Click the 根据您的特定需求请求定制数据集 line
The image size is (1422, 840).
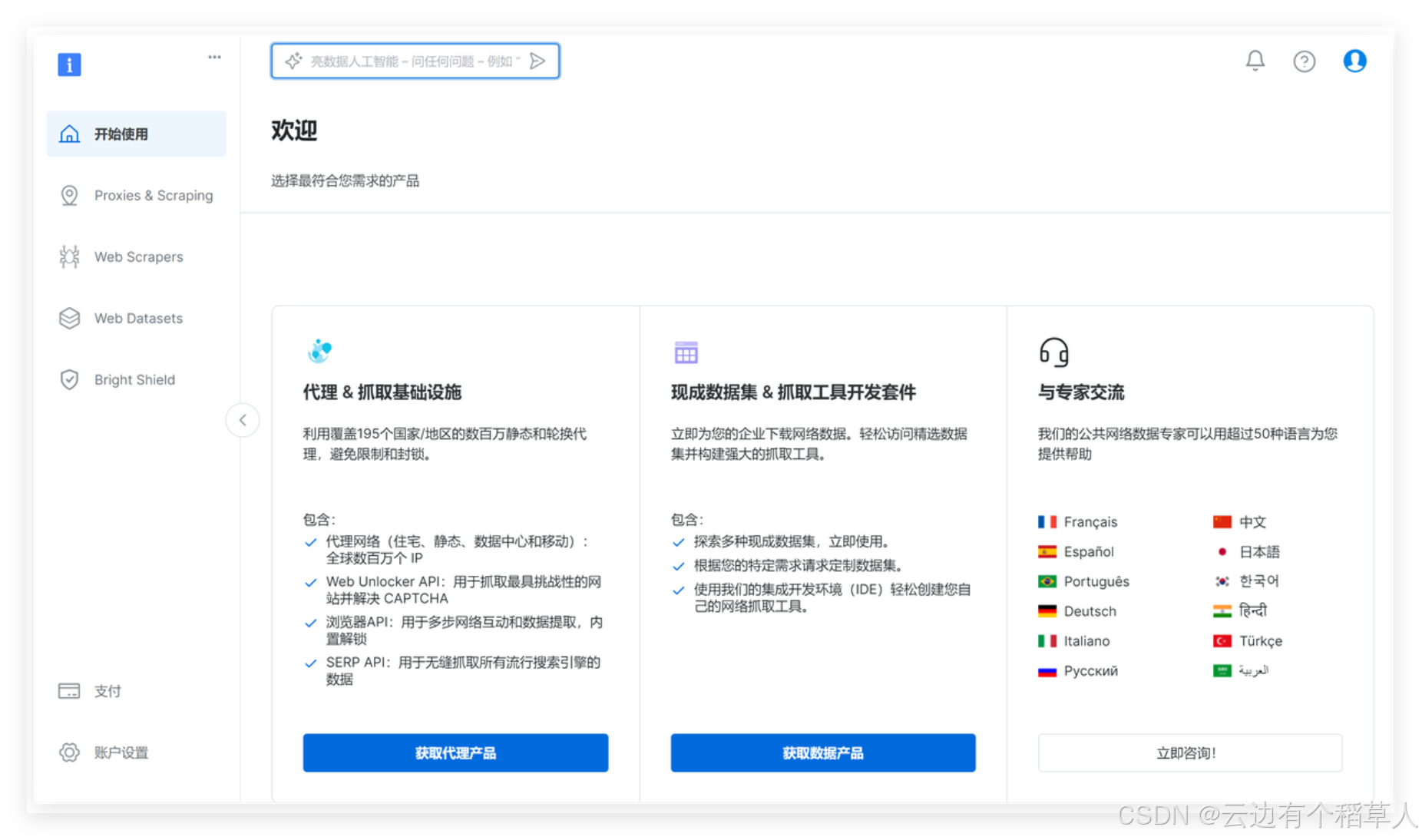click(798, 566)
